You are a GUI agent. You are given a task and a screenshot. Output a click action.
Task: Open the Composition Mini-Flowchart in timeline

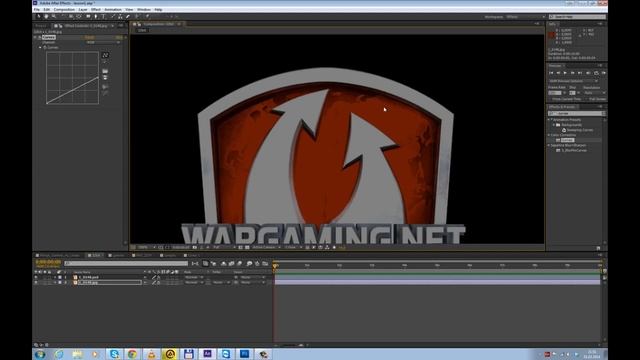pos(195,264)
